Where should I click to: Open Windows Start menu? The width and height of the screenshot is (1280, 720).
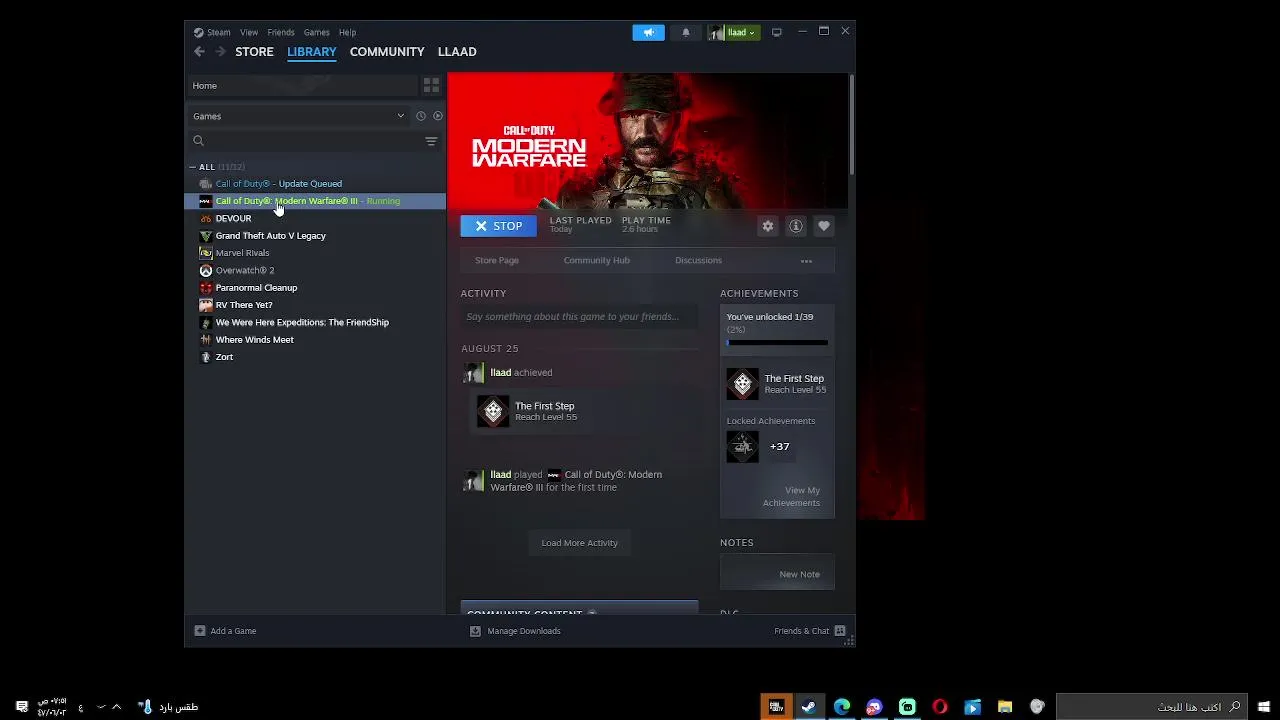coord(1265,707)
